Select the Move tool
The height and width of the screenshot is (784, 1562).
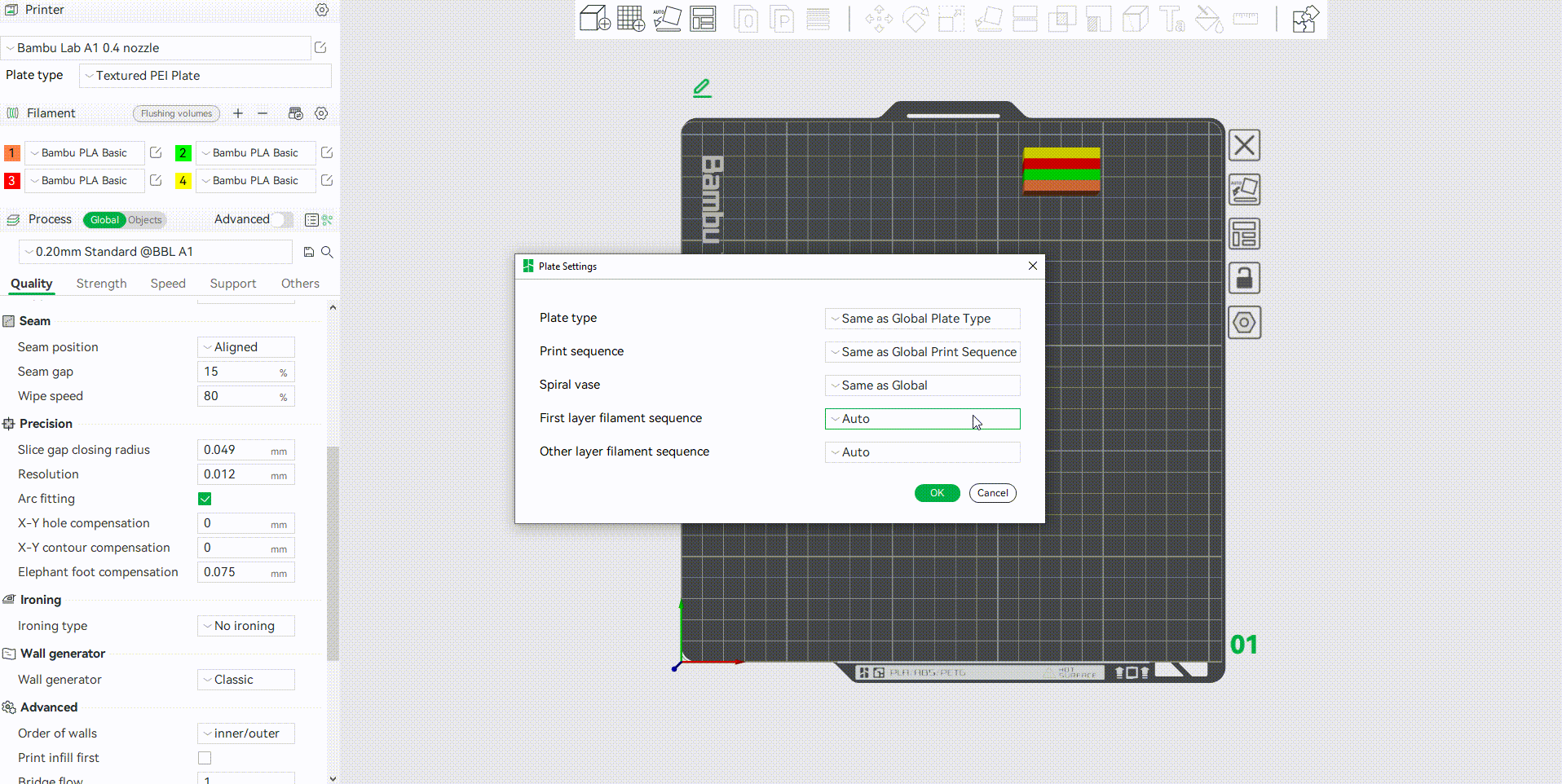pyautogui.click(x=879, y=19)
